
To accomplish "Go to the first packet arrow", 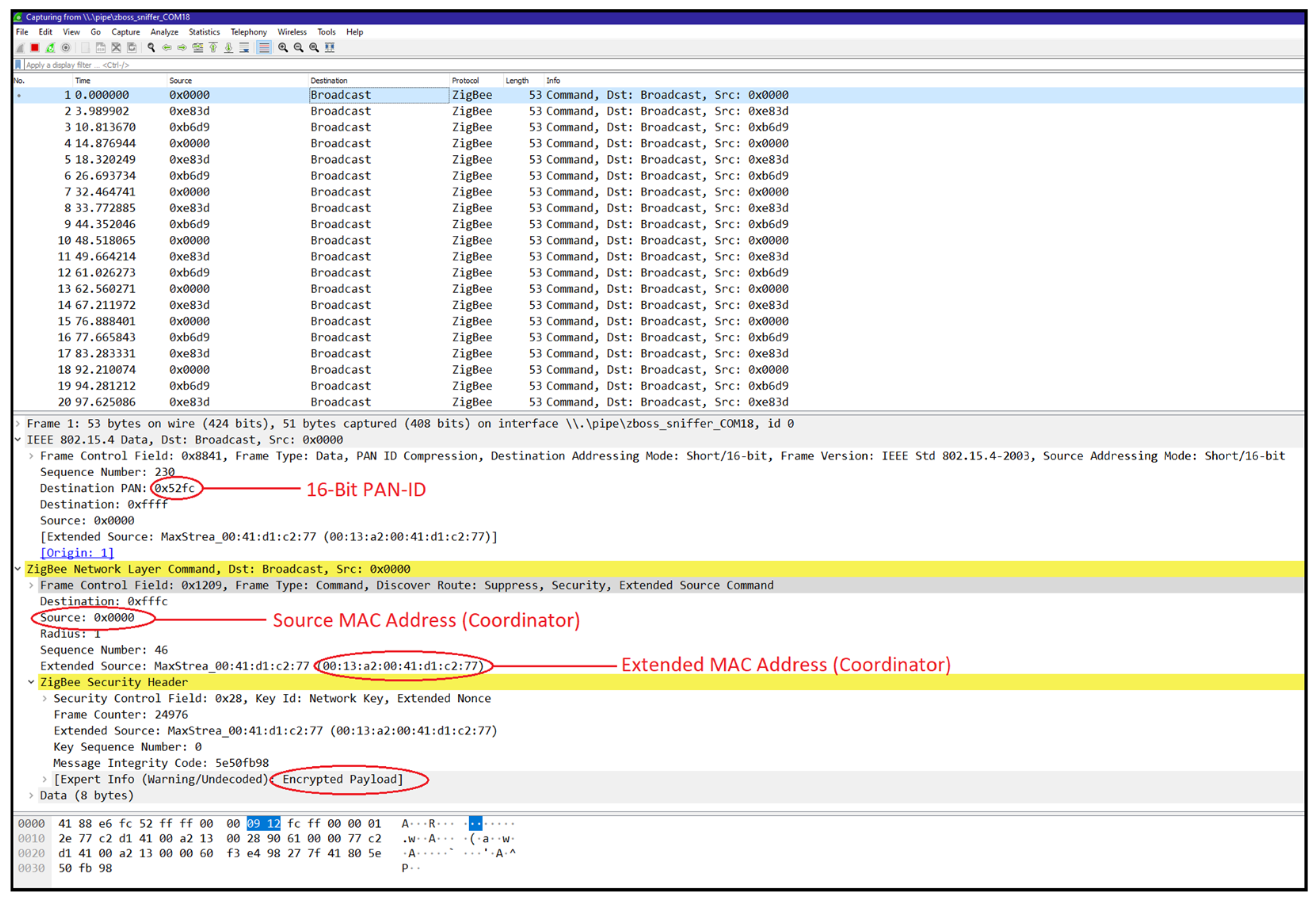I will pyautogui.click(x=213, y=48).
